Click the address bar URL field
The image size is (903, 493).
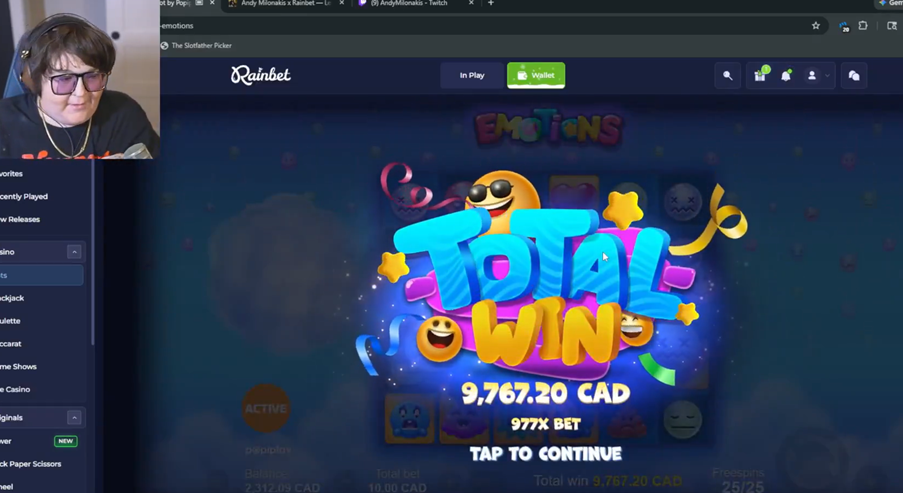click(484, 25)
